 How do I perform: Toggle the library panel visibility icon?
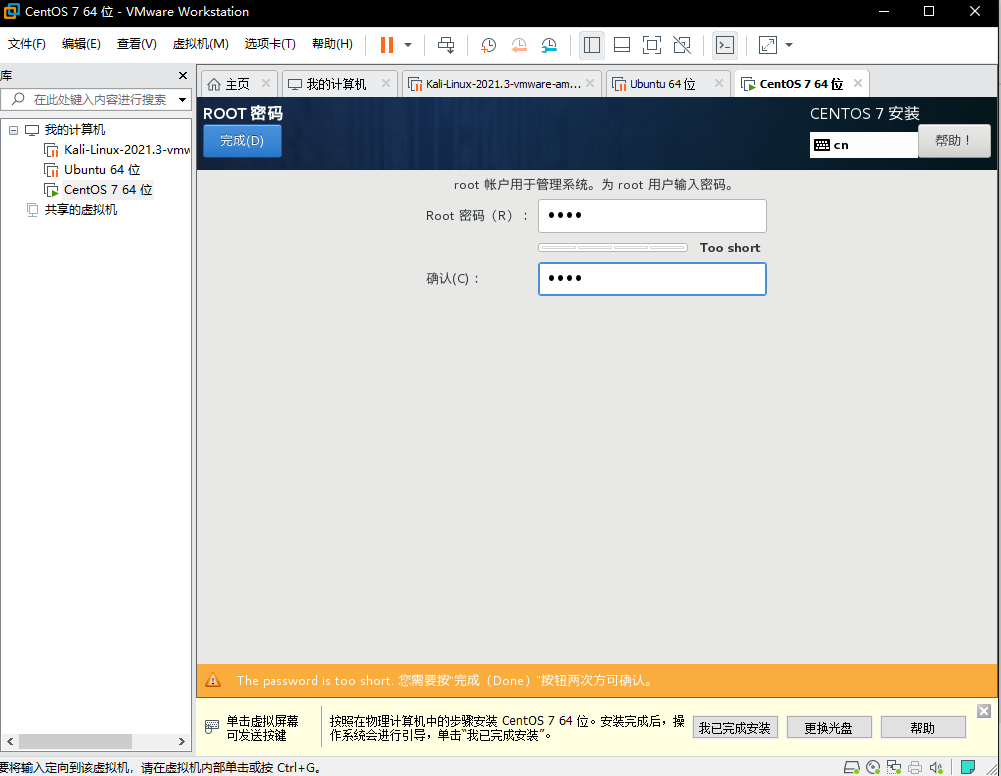coord(591,45)
